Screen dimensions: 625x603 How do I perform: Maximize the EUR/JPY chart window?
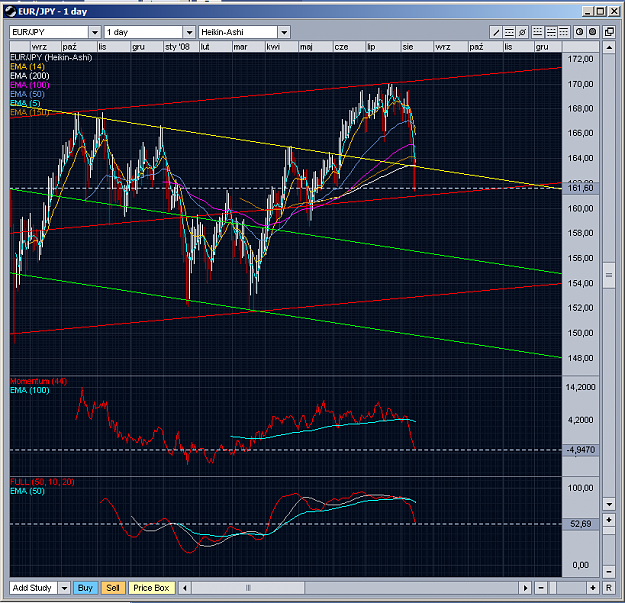pyautogui.click(x=601, y=12)
